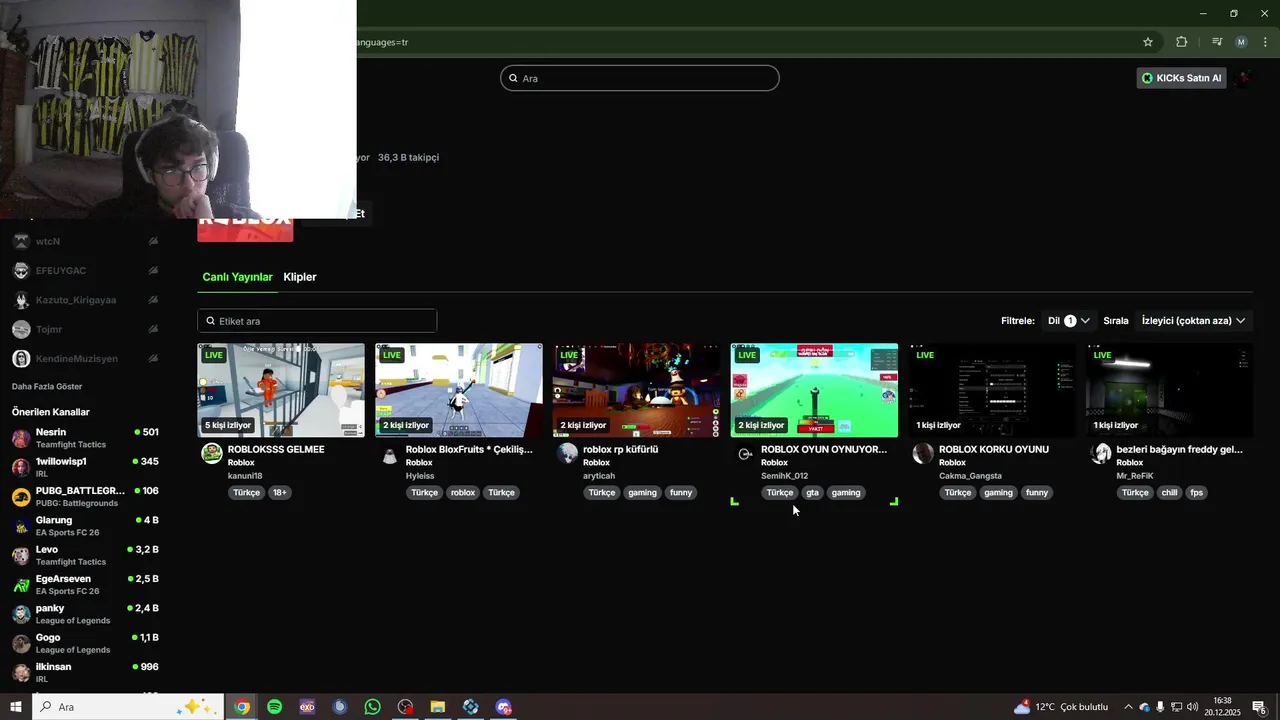The height and width of the screenshot is (720, 1280).
Task: Open the Chrome media control icon
Action: point(1216,42)
